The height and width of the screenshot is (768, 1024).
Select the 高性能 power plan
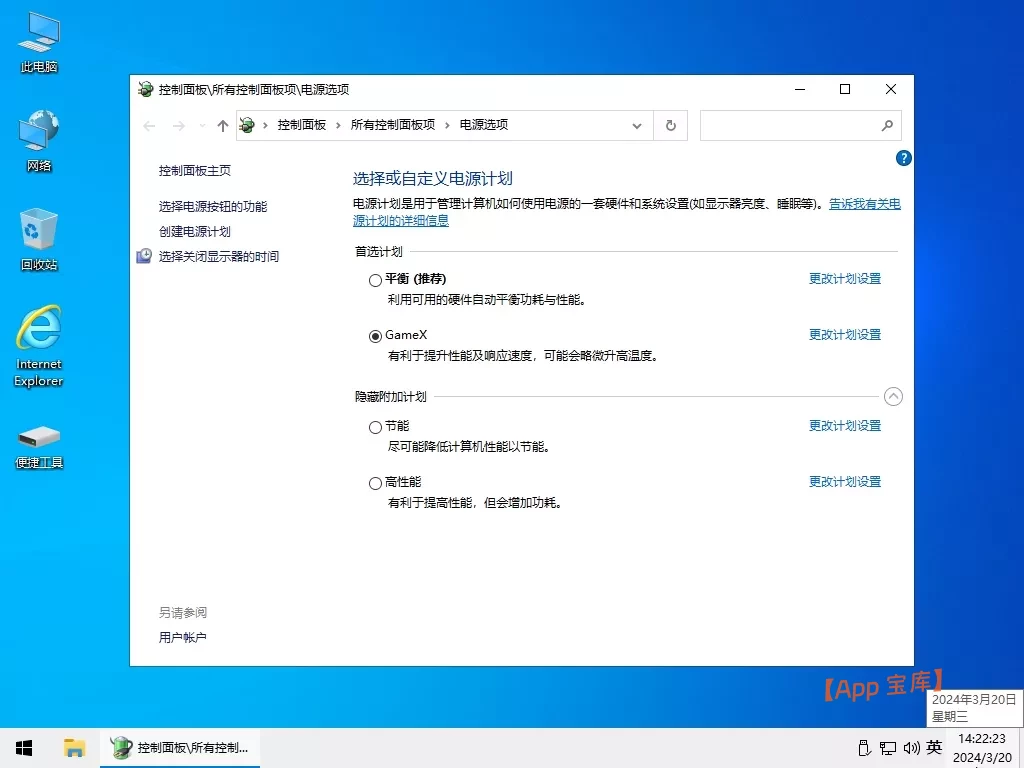pos(375,481)
